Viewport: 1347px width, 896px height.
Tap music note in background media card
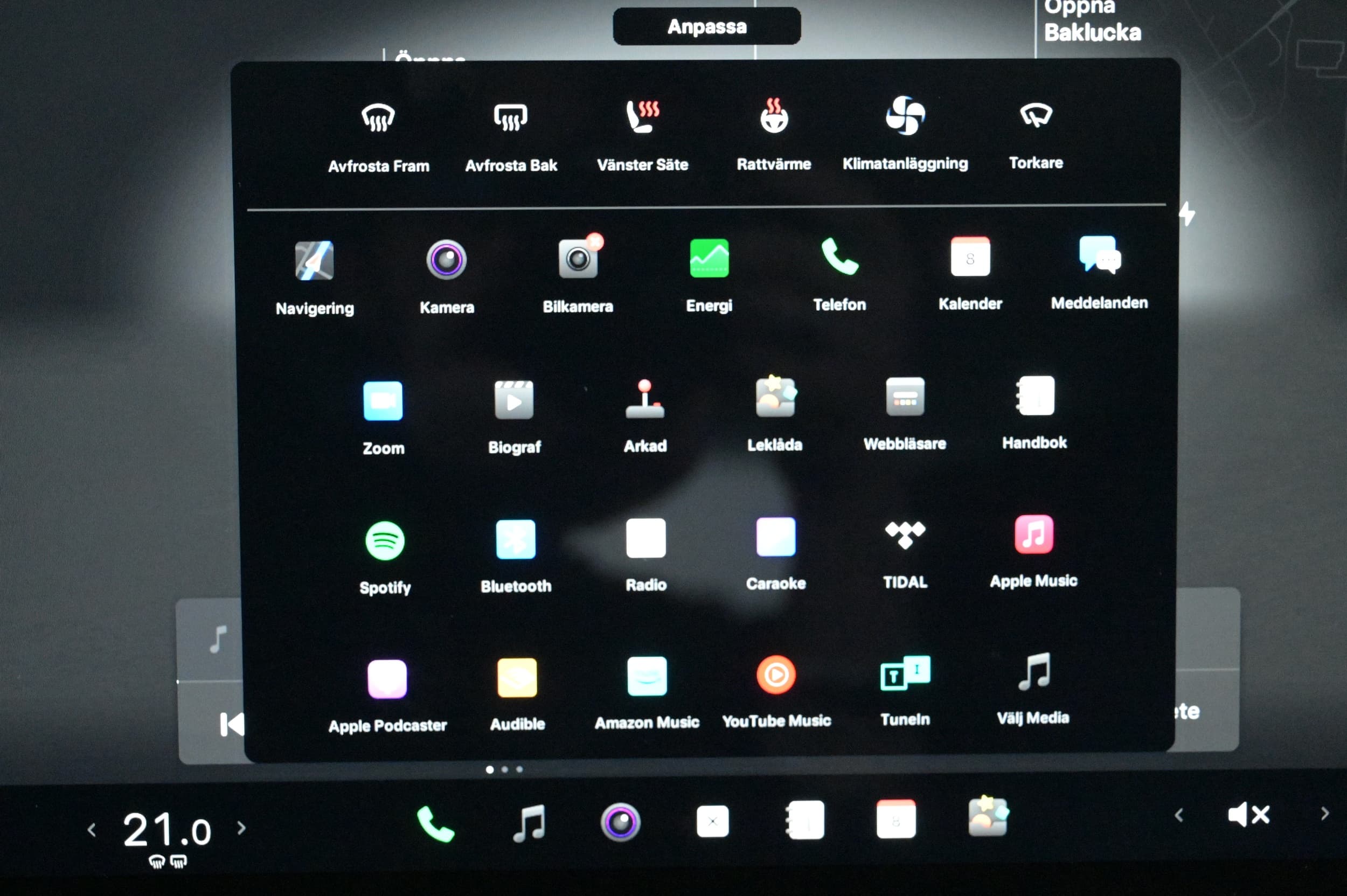[x=218, y=640]
